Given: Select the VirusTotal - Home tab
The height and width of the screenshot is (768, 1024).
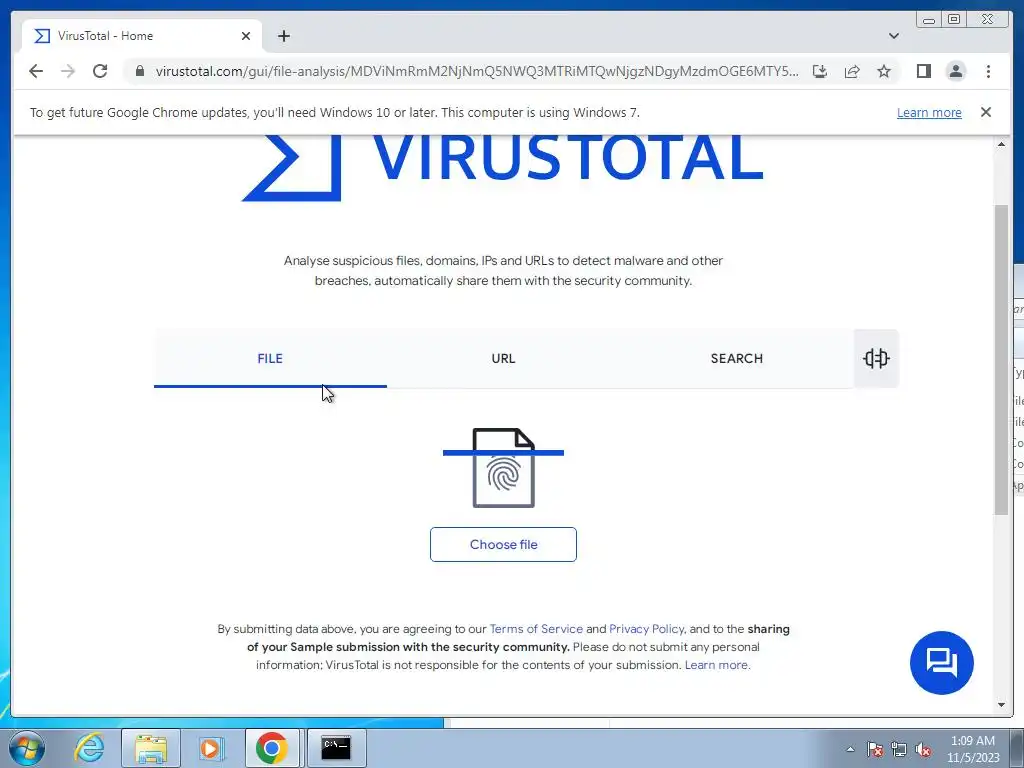Looking at the screenshot, I should [x=142, y=36].
